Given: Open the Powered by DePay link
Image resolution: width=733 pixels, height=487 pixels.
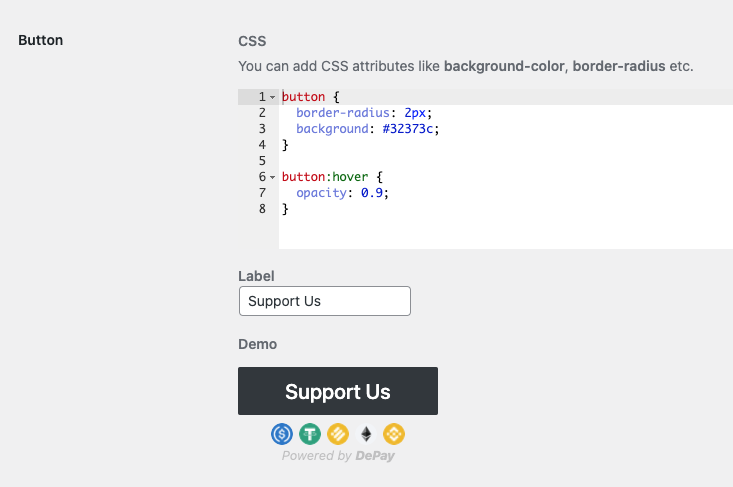Looking at the screenshot, I should coord(338,456).
